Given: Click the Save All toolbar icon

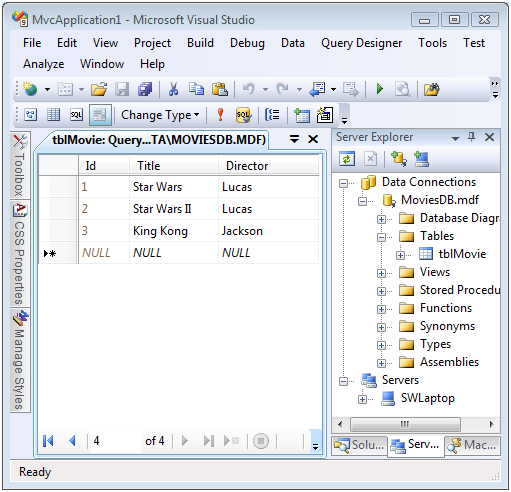Looking at the screenshot, I should (145, 89).
